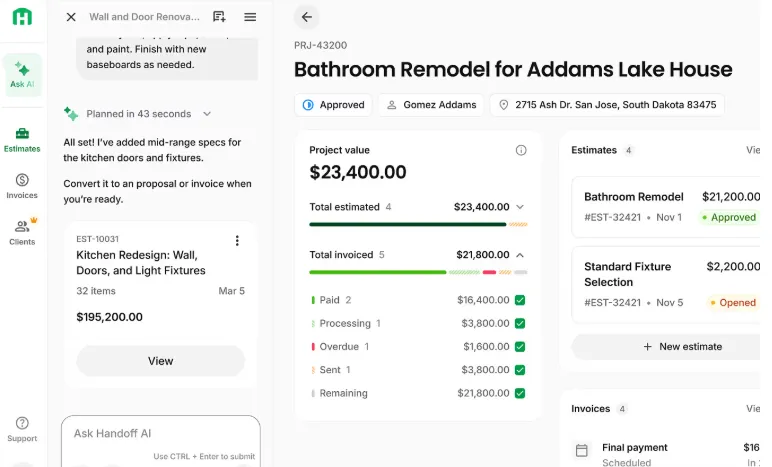Click the project value info icon
The image size is (772, 467).
[521, 150]
